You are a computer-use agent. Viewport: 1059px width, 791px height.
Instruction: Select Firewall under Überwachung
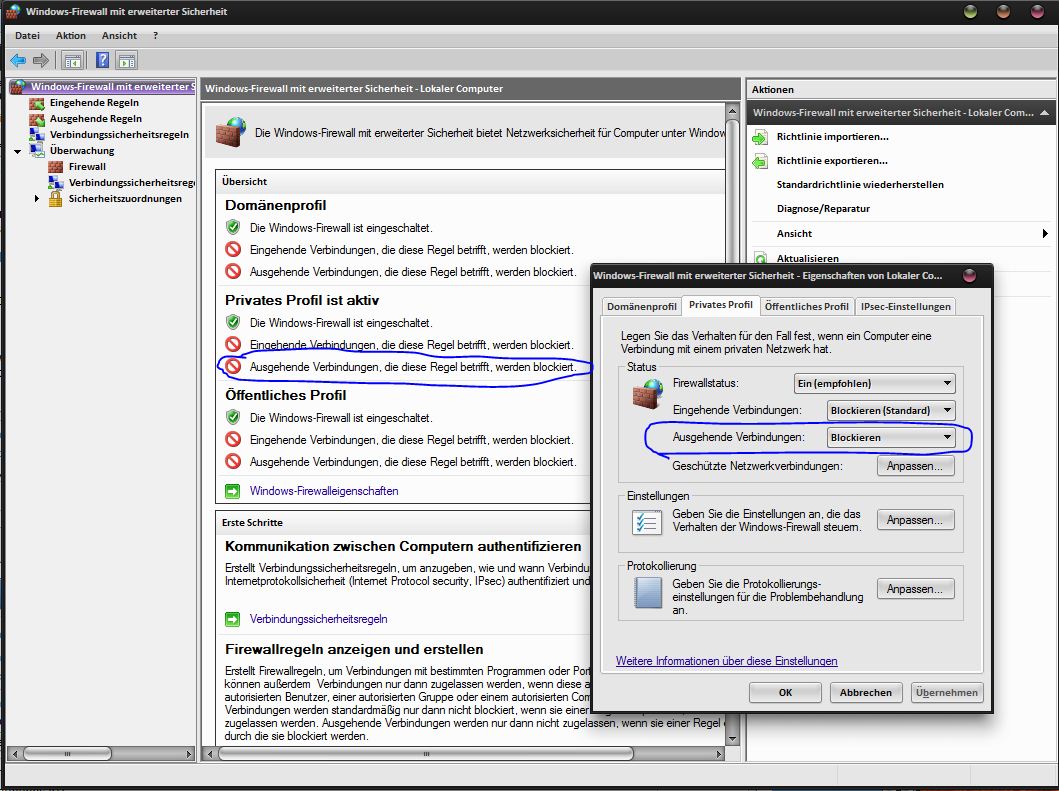[87, 167]
